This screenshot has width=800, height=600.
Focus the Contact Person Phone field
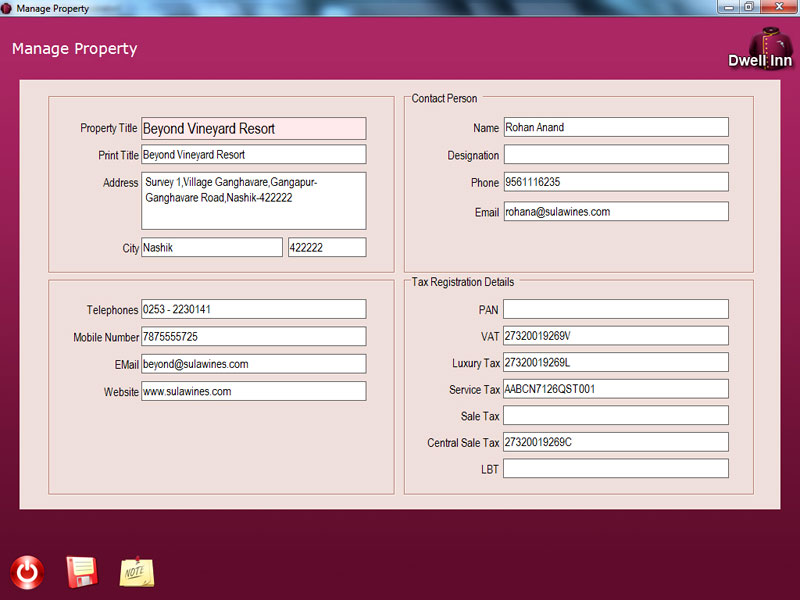615,182
